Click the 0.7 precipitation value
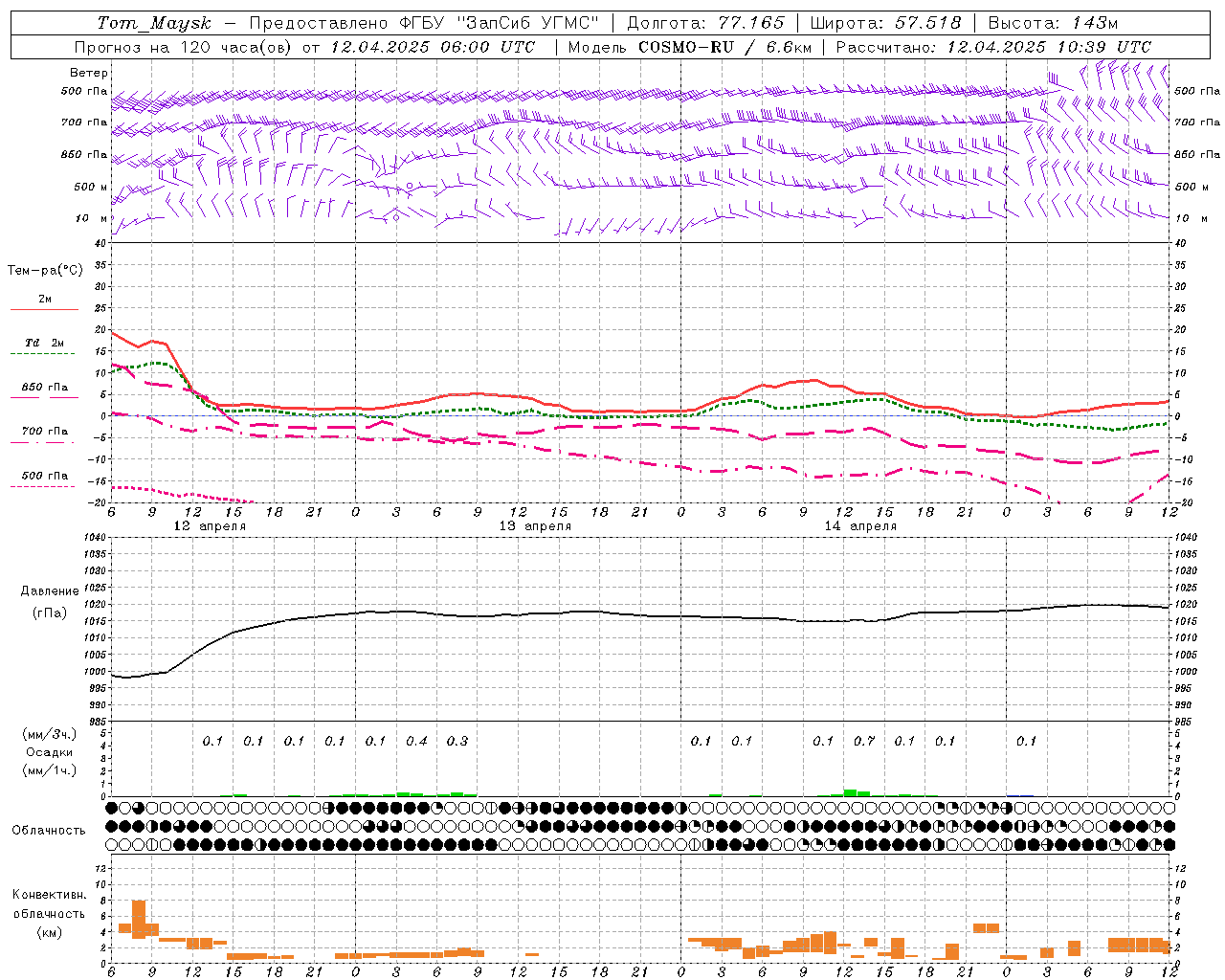Image resolution: width=1225 pixels, height=980 pixels. click(864, 741)
